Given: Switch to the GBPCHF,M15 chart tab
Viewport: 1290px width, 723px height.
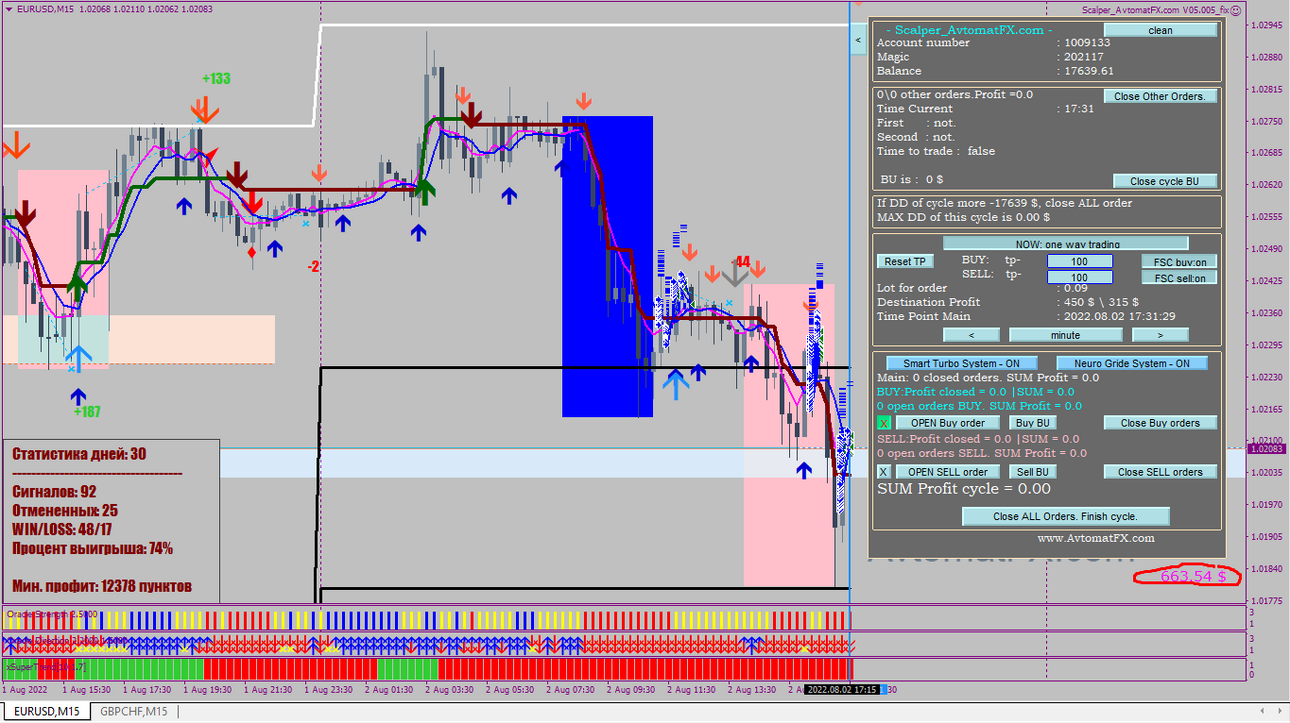Looking at the screenshot, I should [134, 711].
